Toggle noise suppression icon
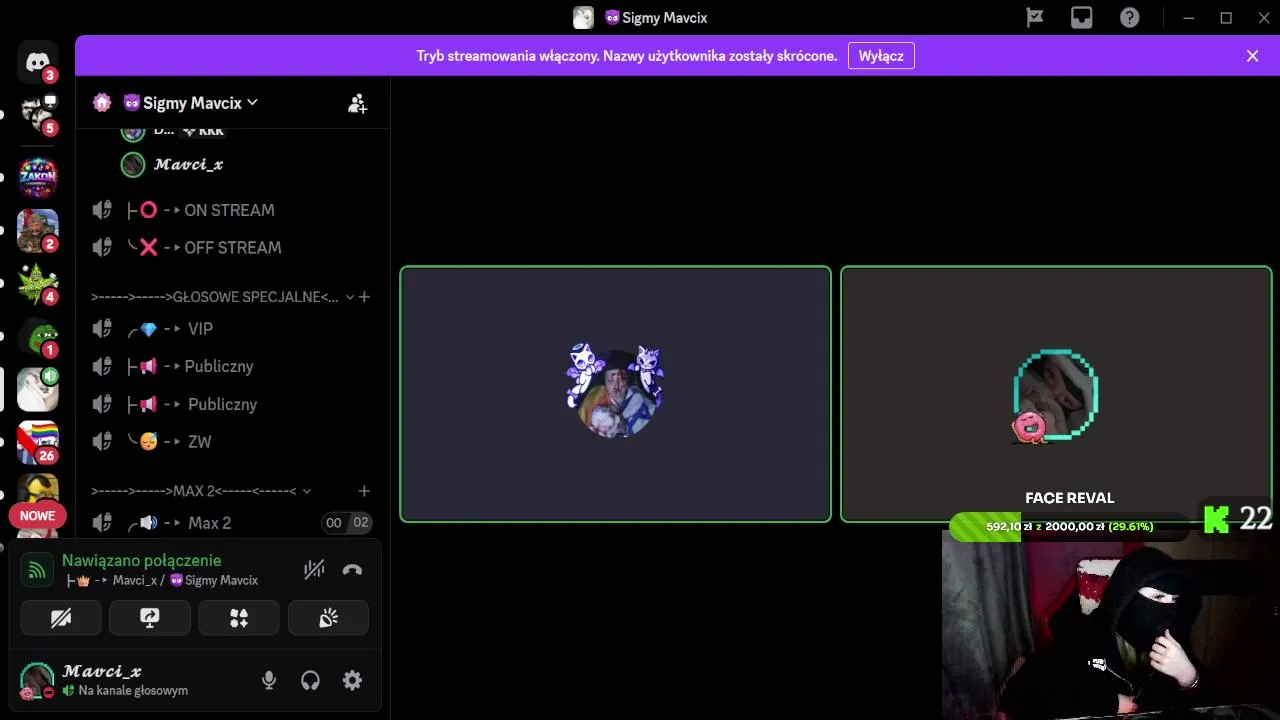This screenshot has height=720, width=1280. [314, 570]
